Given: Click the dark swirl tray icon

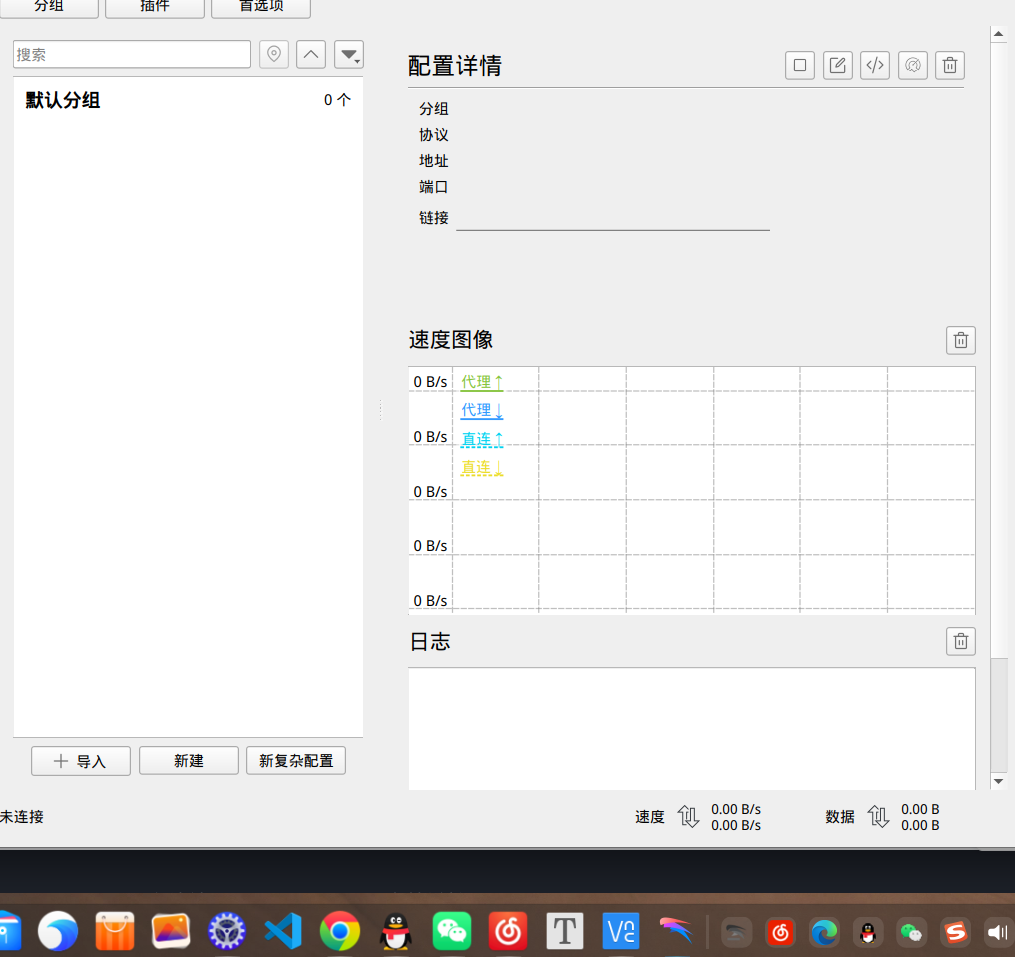Looking at the screenshot, I should (737, 933).
